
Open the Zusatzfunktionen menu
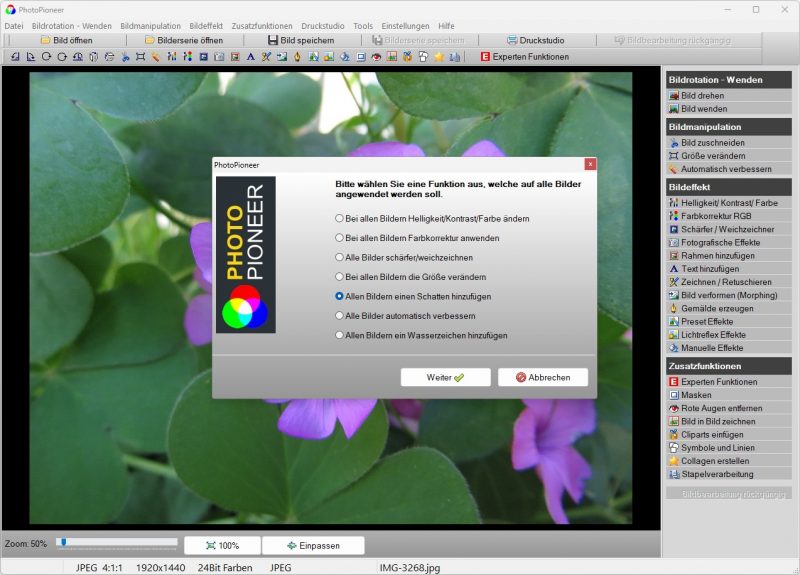[x=263, y=25]
